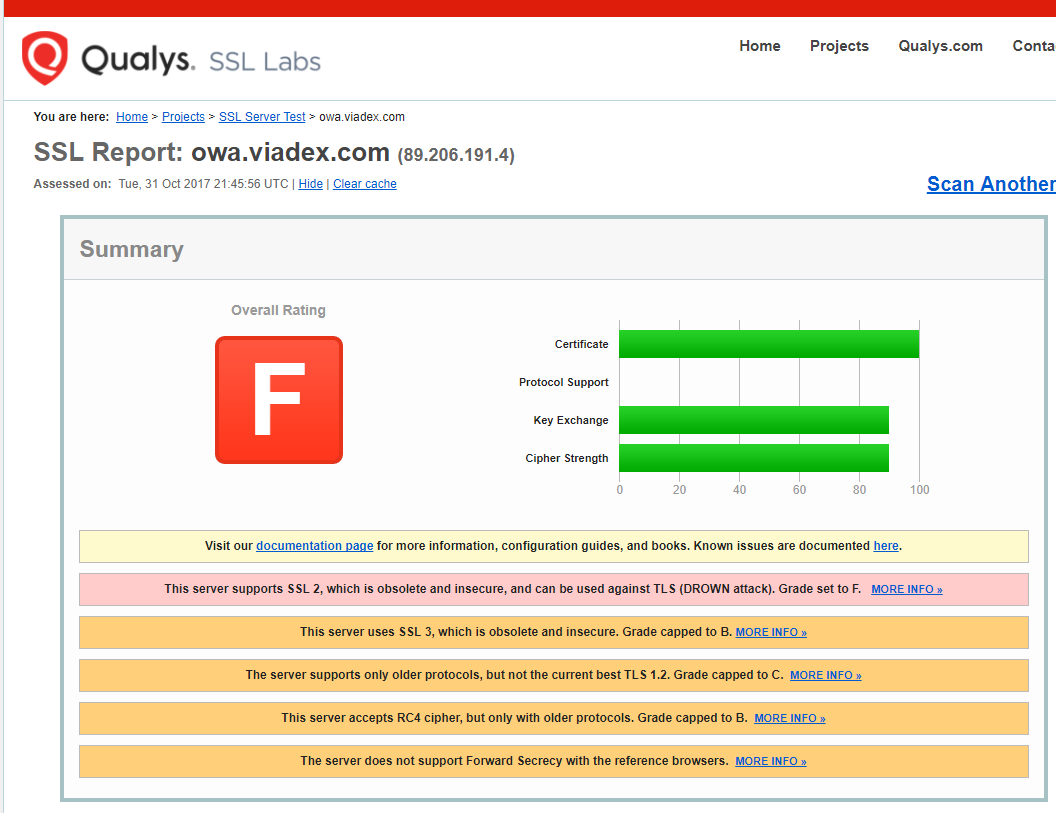Click the 'Summary' section heading
Viewport: 1056px width, 813px height.
[x=131, y=249]
